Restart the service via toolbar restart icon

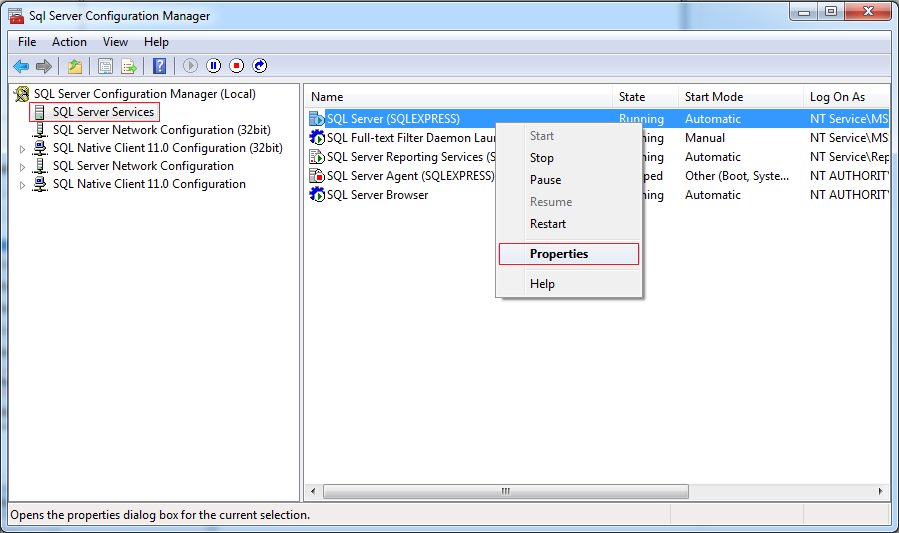[x=260, y=66]
